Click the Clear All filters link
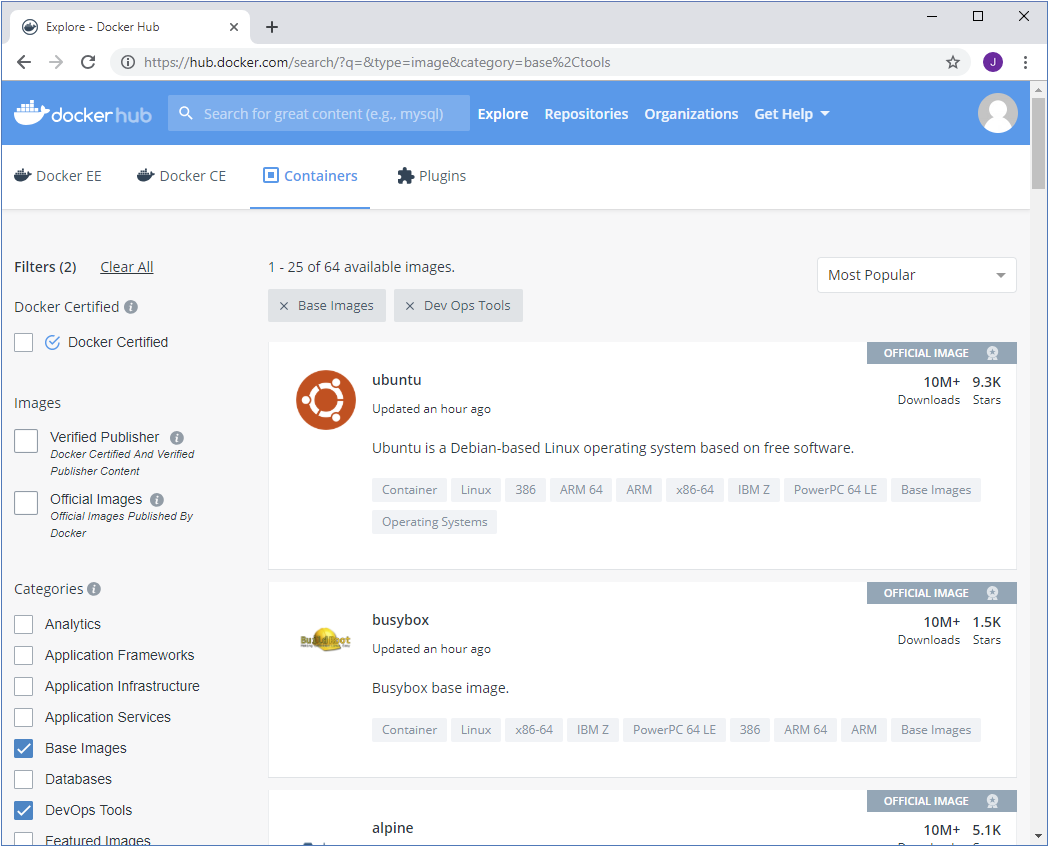The height and width of the screenshot is (847, 1049). [x=126, y=266]
